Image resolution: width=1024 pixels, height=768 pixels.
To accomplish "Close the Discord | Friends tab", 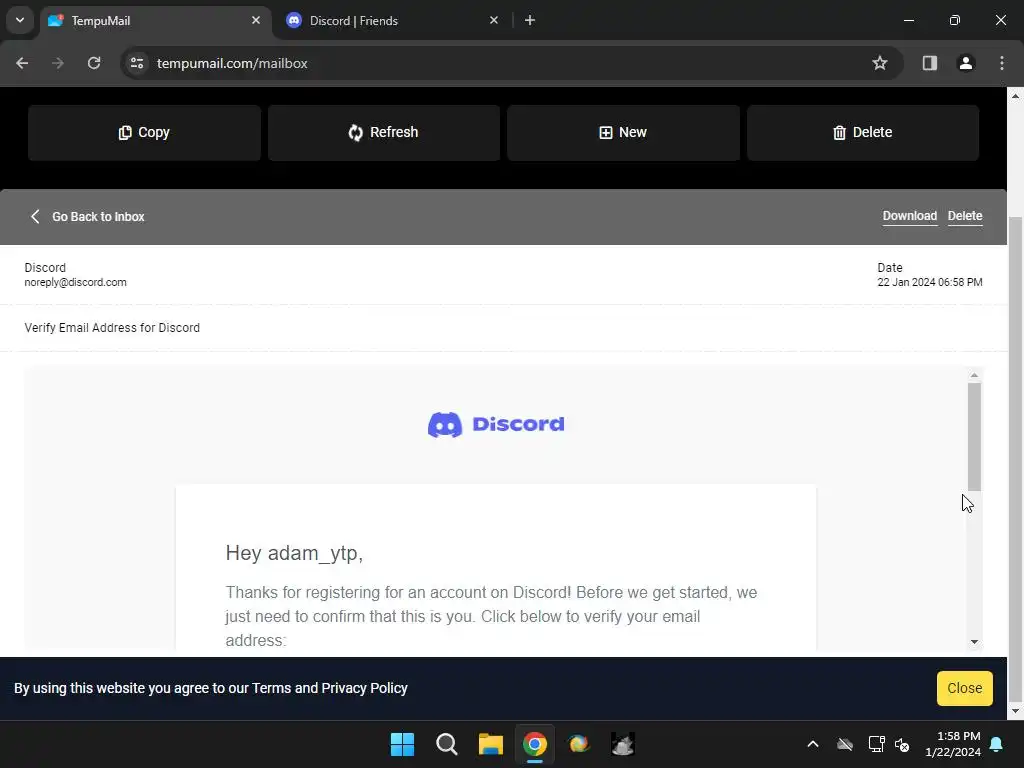I will pyautogui.click(x=494, y=21).
